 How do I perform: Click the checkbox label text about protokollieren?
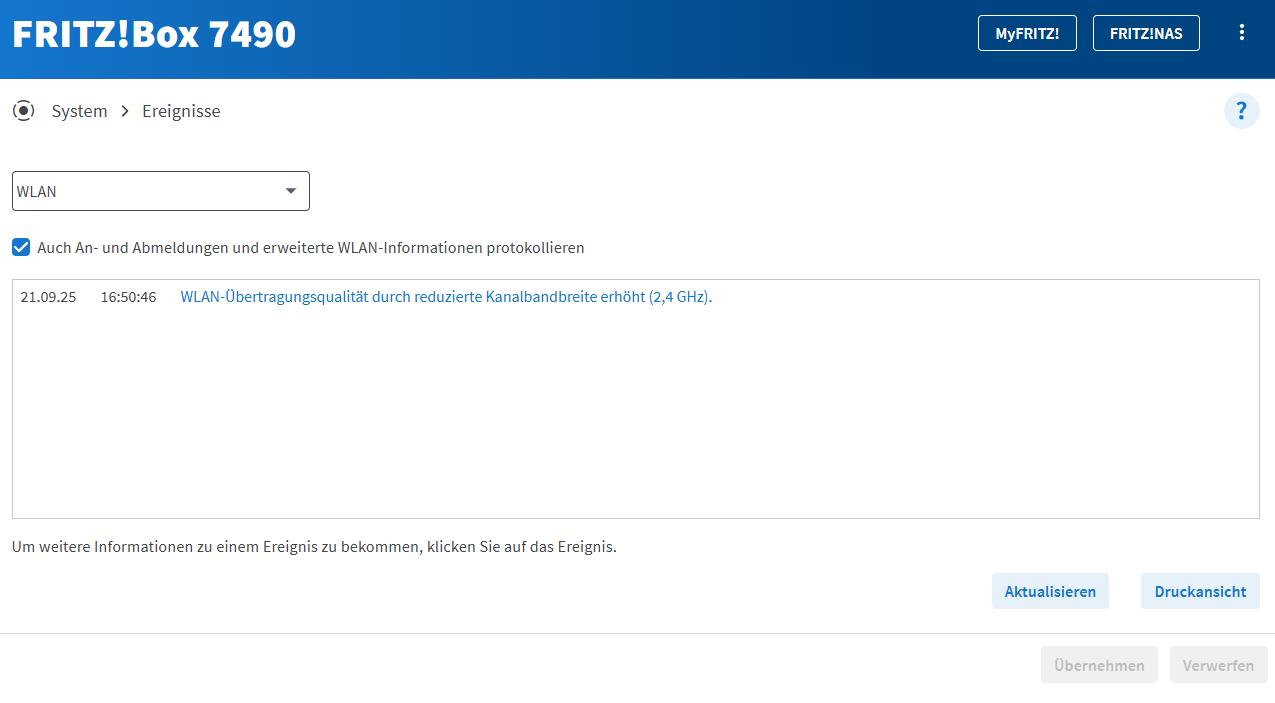[x=311, y=247]
